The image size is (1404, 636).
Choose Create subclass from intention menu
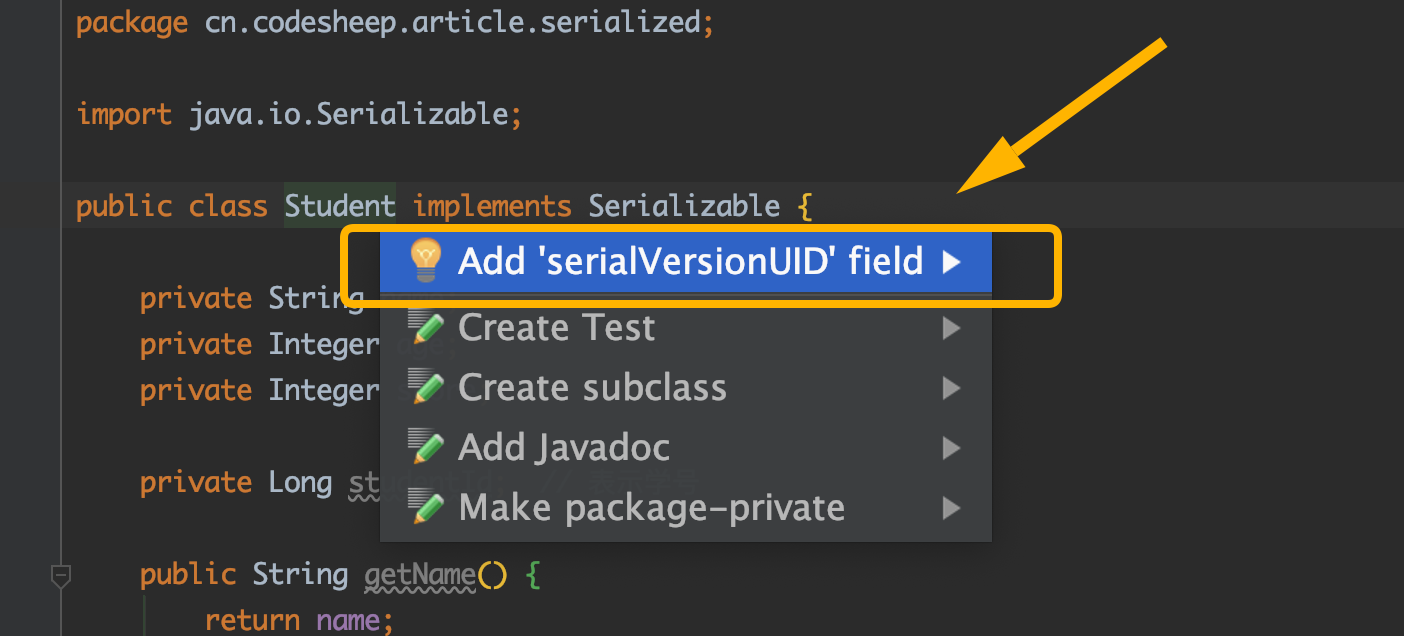coord(592,388)
